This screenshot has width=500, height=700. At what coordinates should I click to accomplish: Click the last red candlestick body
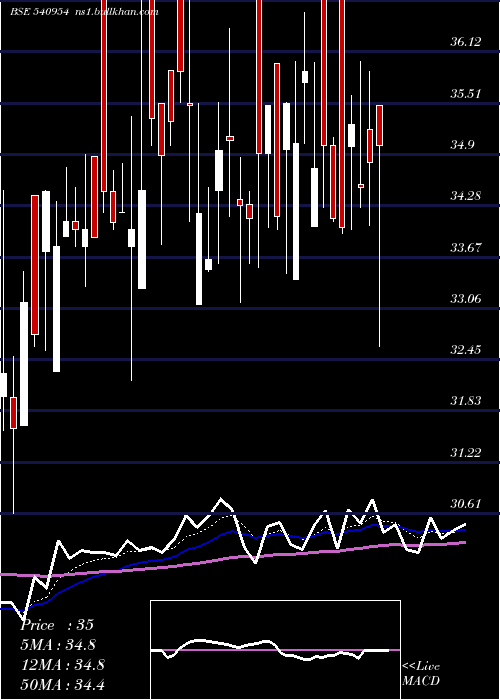click(379, 125)
